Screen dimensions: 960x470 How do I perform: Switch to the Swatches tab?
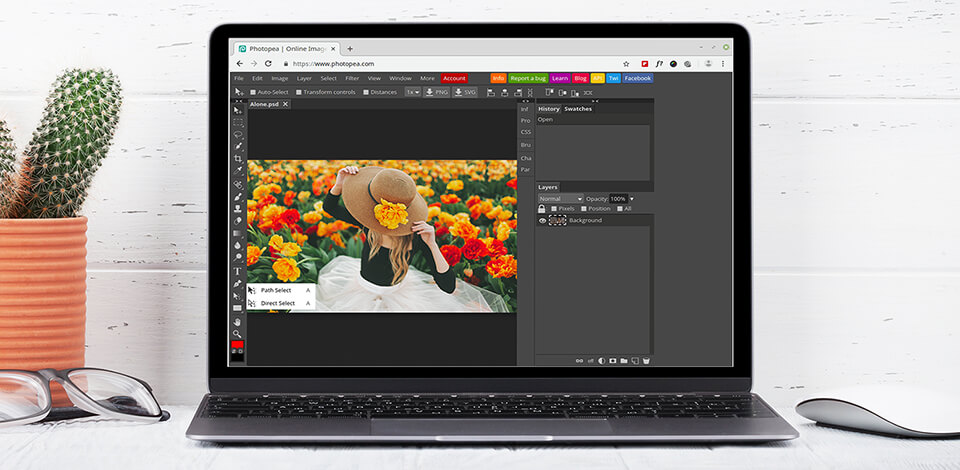pyautogui.click(x=578, y=108)
